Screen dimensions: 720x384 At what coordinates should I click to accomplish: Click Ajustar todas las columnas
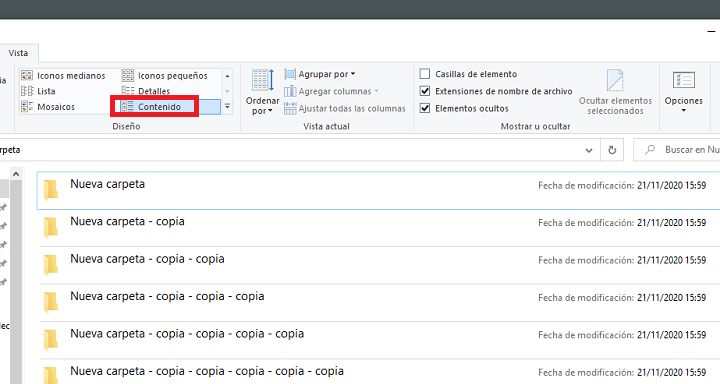(x=345, y=108)
